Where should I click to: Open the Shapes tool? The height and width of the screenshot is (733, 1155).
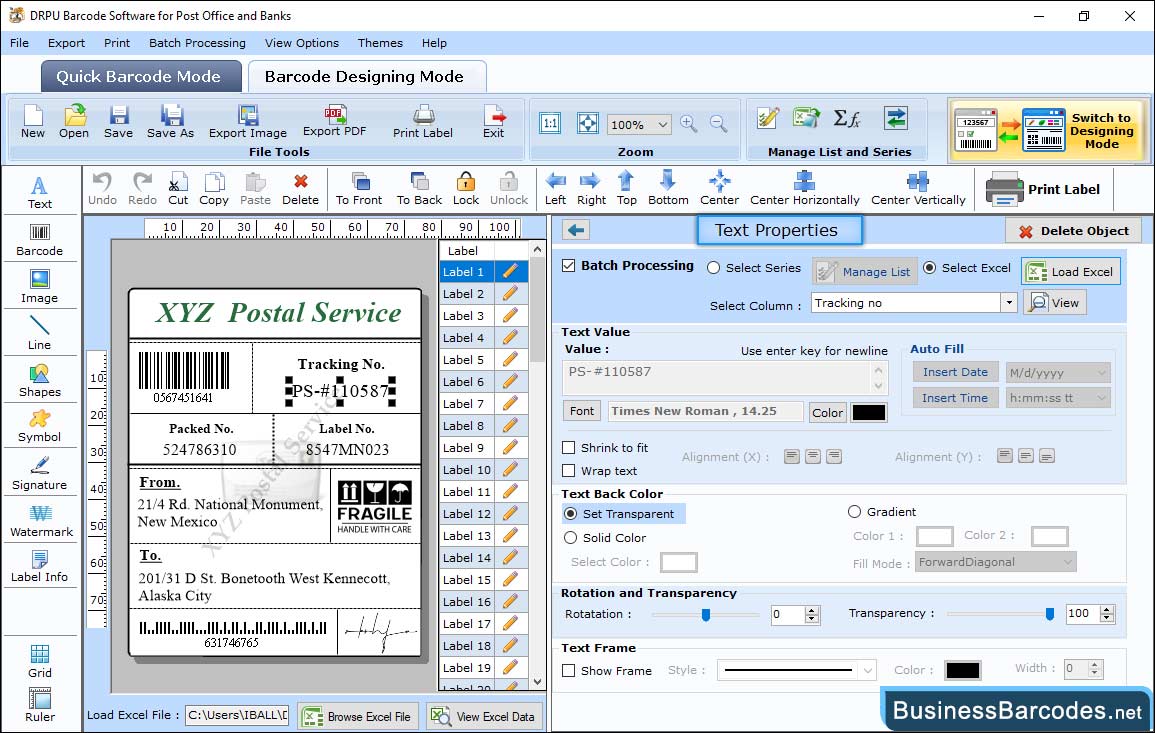coord(39,381)
